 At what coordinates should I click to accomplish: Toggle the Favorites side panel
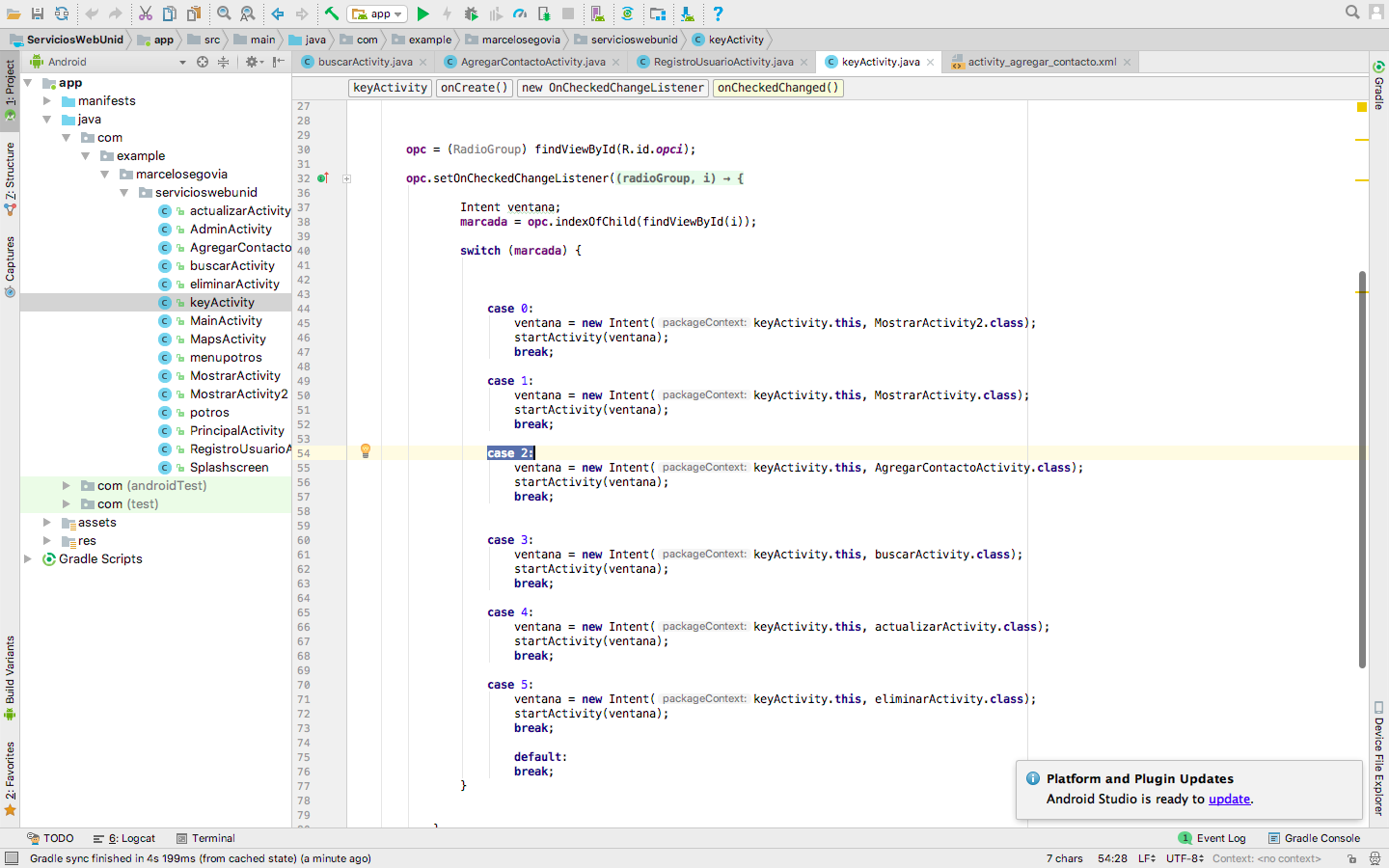coord(10,778)
